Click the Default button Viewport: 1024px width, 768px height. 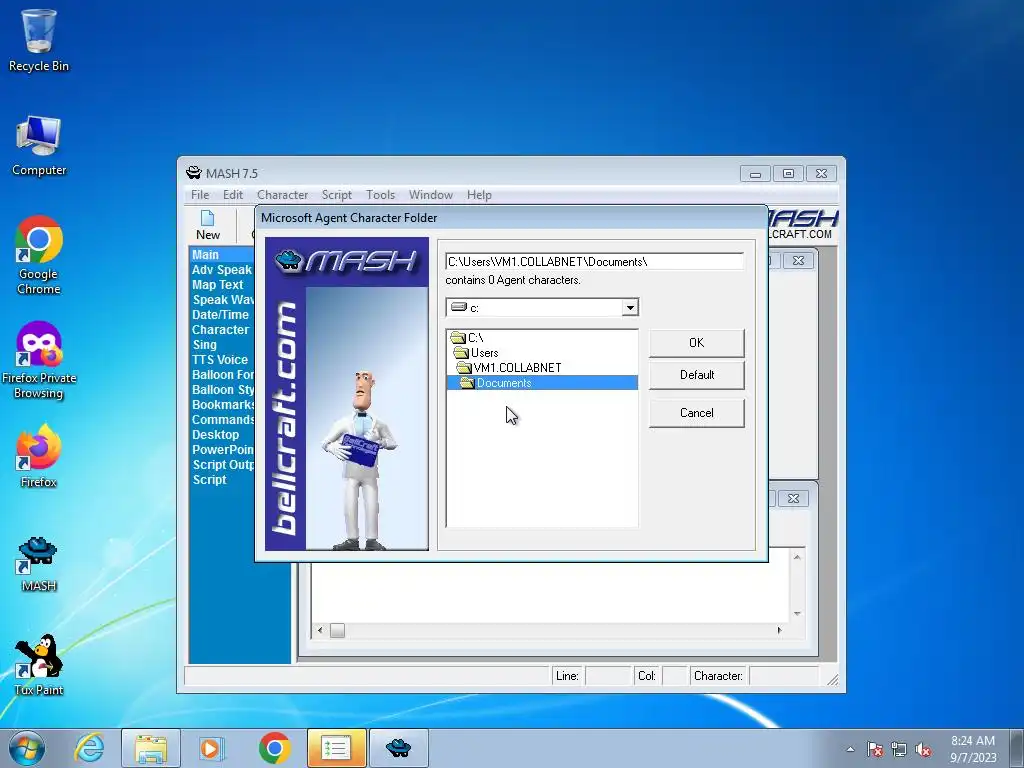[696, 375]
